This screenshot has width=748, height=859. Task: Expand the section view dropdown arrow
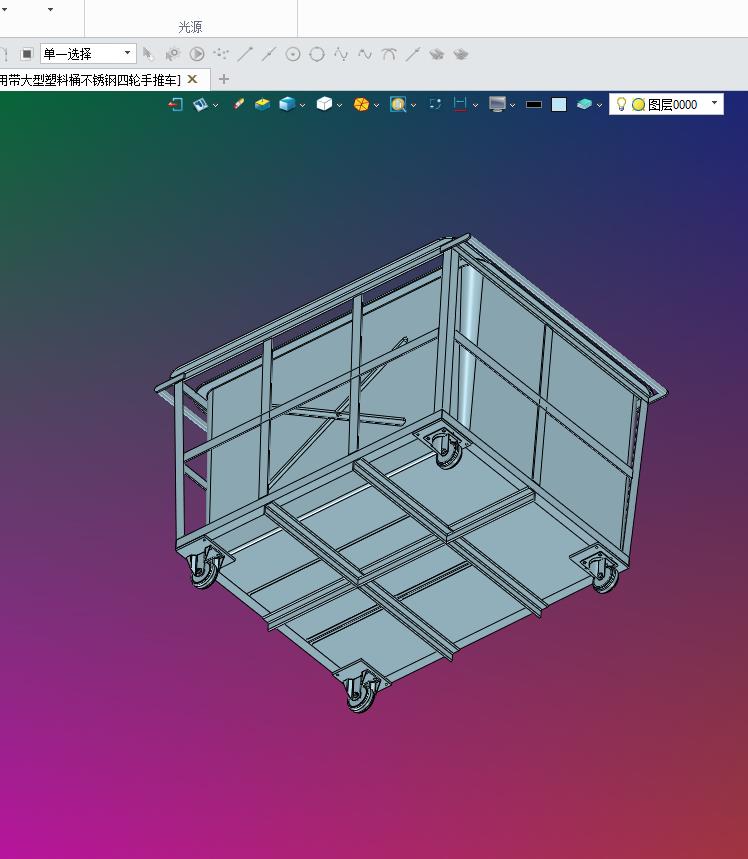tap(376, 105)
